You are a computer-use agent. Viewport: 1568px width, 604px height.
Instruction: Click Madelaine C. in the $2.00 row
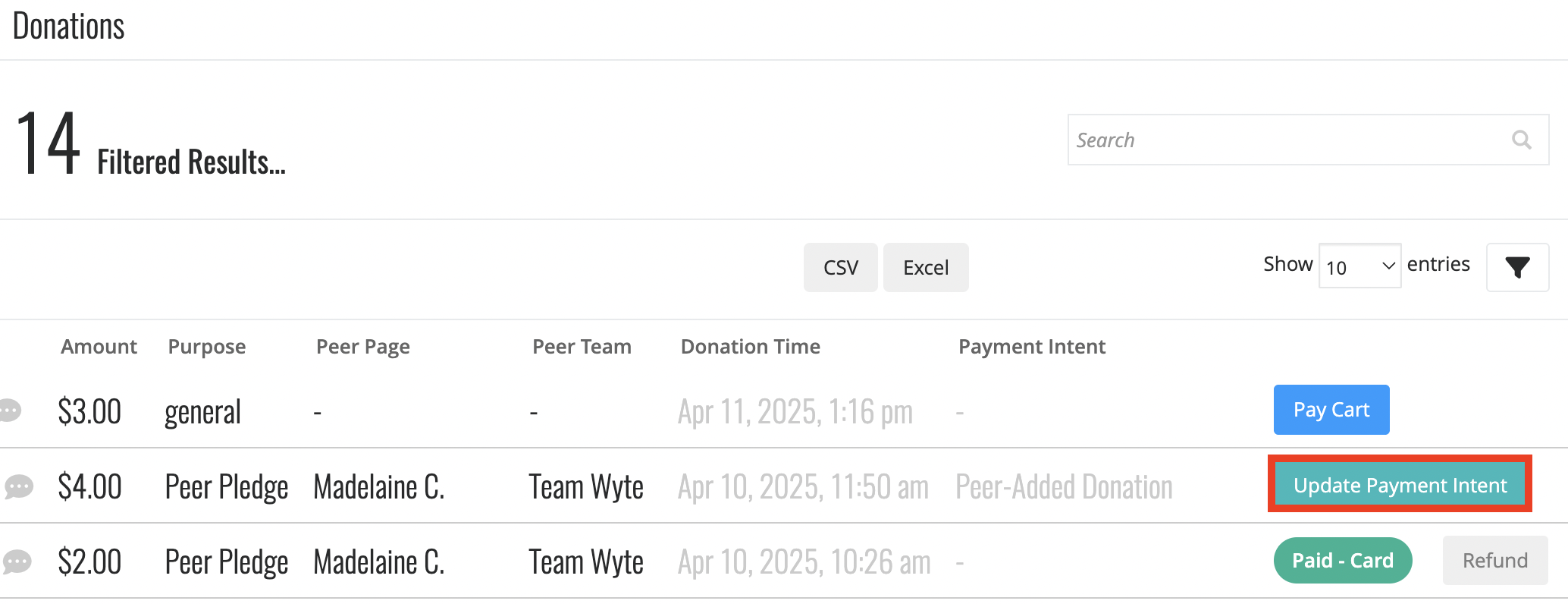[379, 562]
